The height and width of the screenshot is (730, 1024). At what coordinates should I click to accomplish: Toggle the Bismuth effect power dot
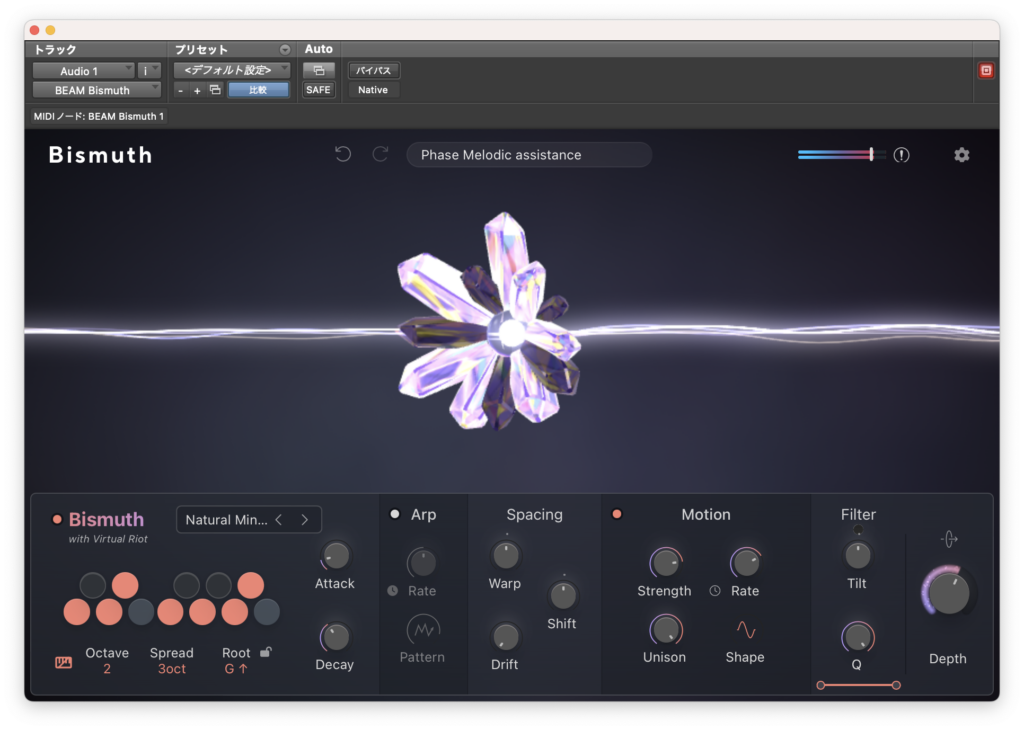pyautogui.click(x=57, y=519)
